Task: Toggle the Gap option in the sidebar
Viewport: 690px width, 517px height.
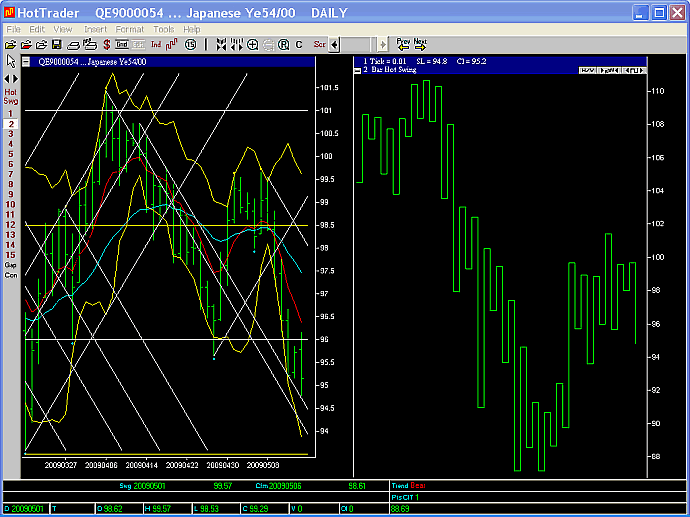Action: click(11, 265)
